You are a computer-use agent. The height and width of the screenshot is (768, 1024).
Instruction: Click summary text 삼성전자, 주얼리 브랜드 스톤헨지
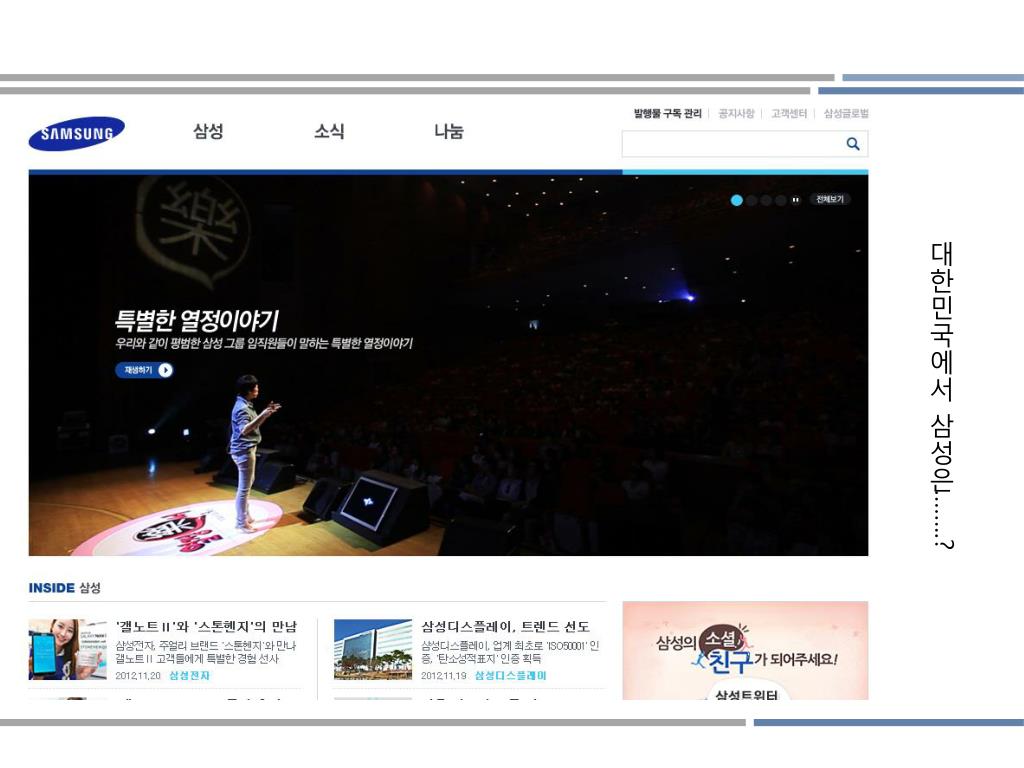[206, 652]
